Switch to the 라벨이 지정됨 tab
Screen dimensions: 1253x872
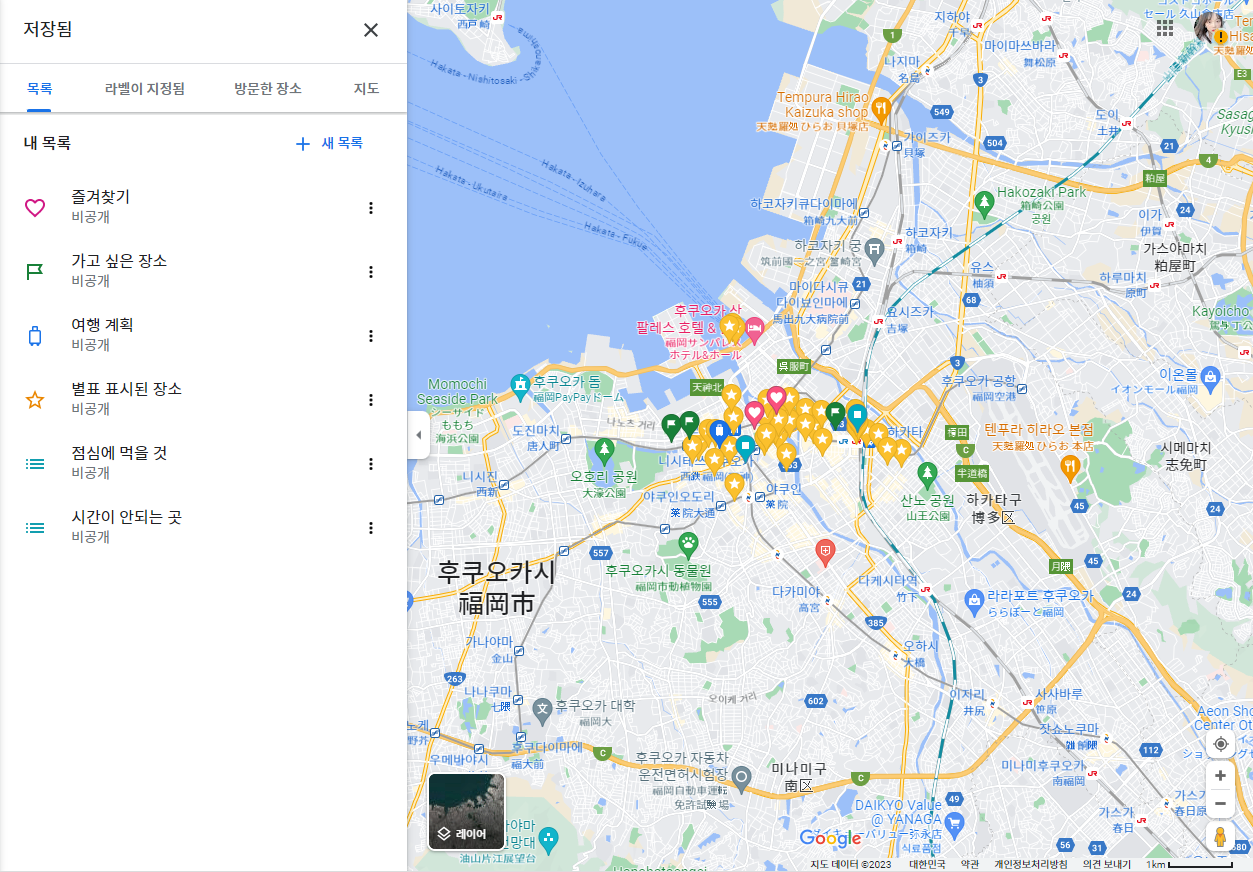pyautogui.click(x=145, y=88)
